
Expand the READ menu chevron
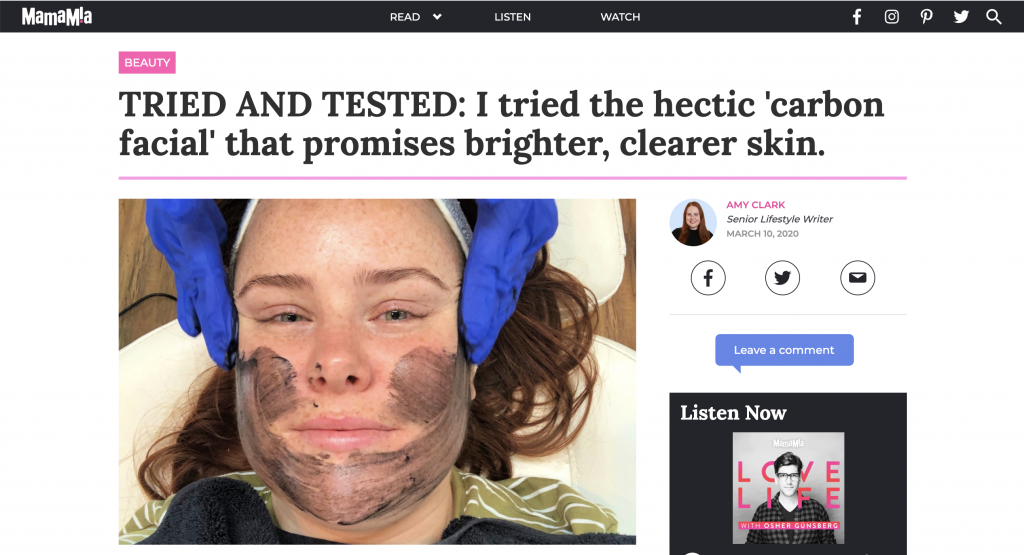click(437, 17)
